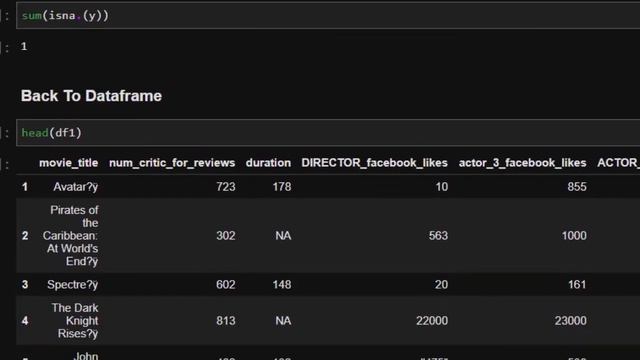Click the num_critic_for_reviews column header

[x=172, y=163]
